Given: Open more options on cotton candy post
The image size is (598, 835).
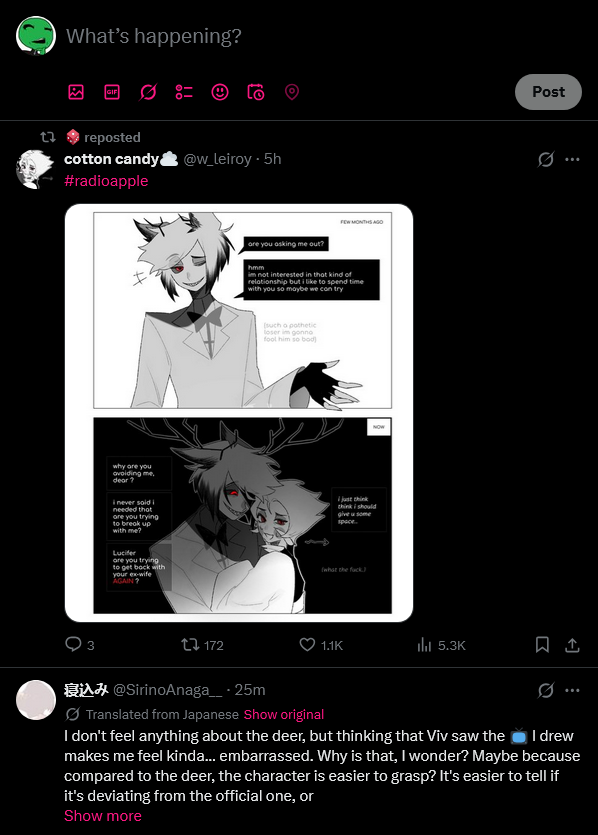Looking at the screenshot, I should [x=572, y=159].
